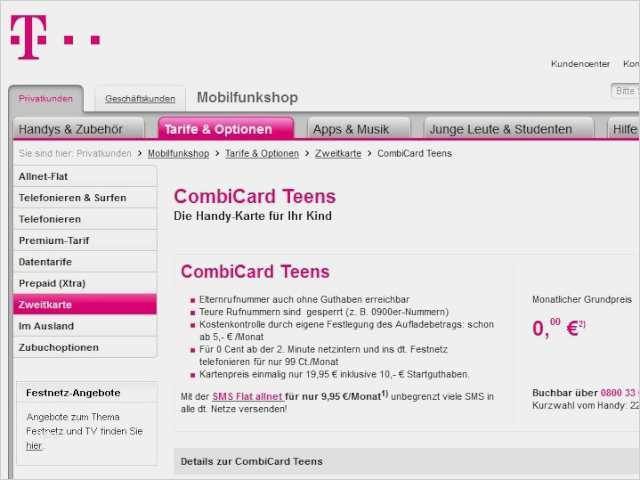Screen dimensions: 640x480
Task: Click 'Elternrufnummer auch ohne Guthaben erreichbar' bullet
Action: pos(304,299)
